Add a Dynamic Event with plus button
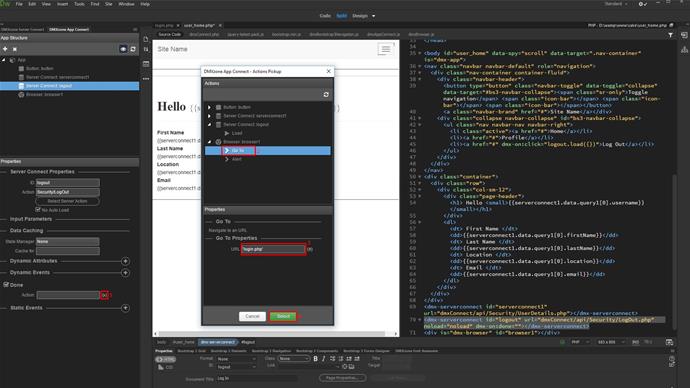The image size is (690, 388). [x=125, y=273]
